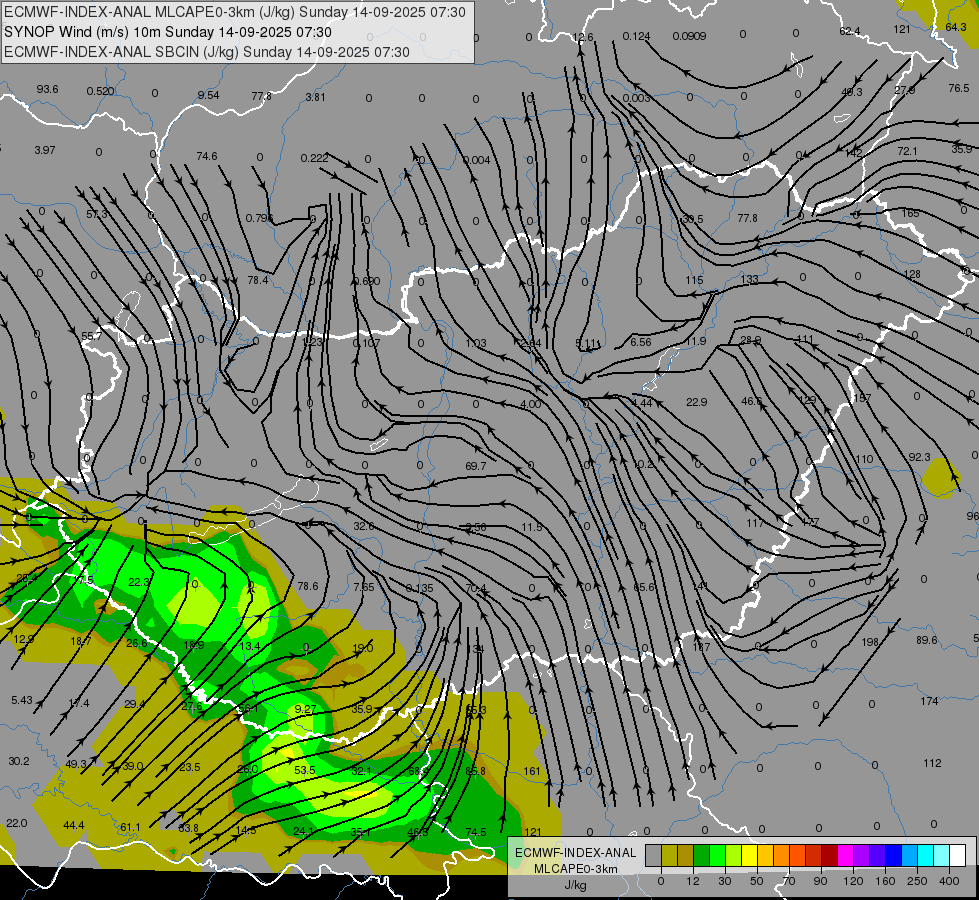Select the pure yellow legend swatch
The image size is (979, 900).
750,855
